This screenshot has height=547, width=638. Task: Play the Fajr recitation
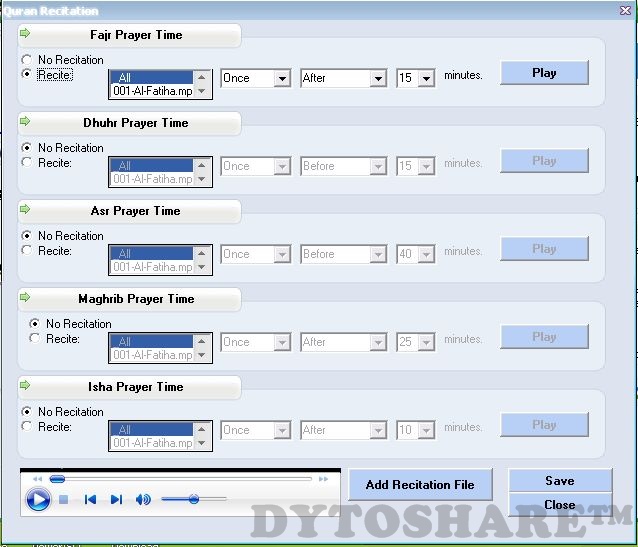tap(544, 73)
